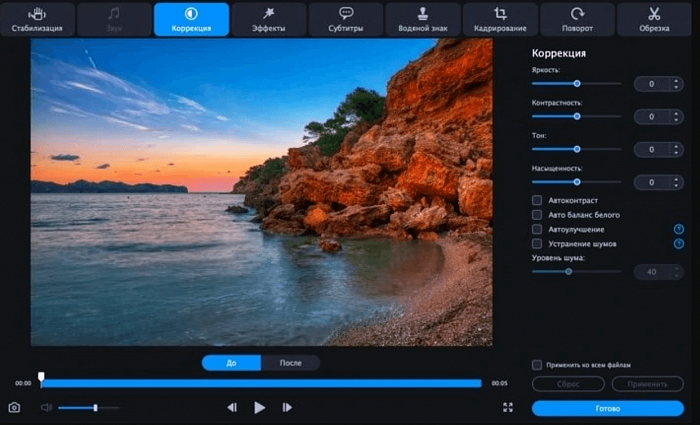This screenshot has height=425, width=700.
Task: Enable Устранение шумов checkbox
Action: coord(537,243)
